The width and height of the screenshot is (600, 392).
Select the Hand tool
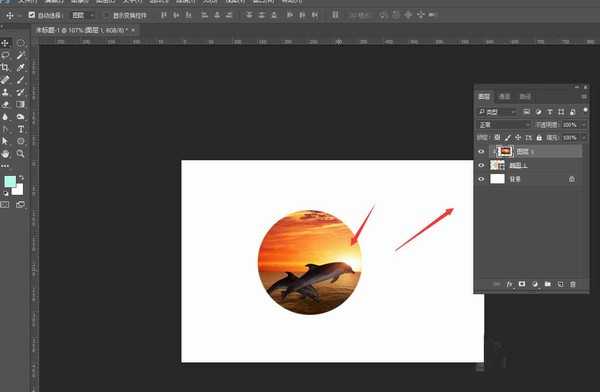[5, 154]
